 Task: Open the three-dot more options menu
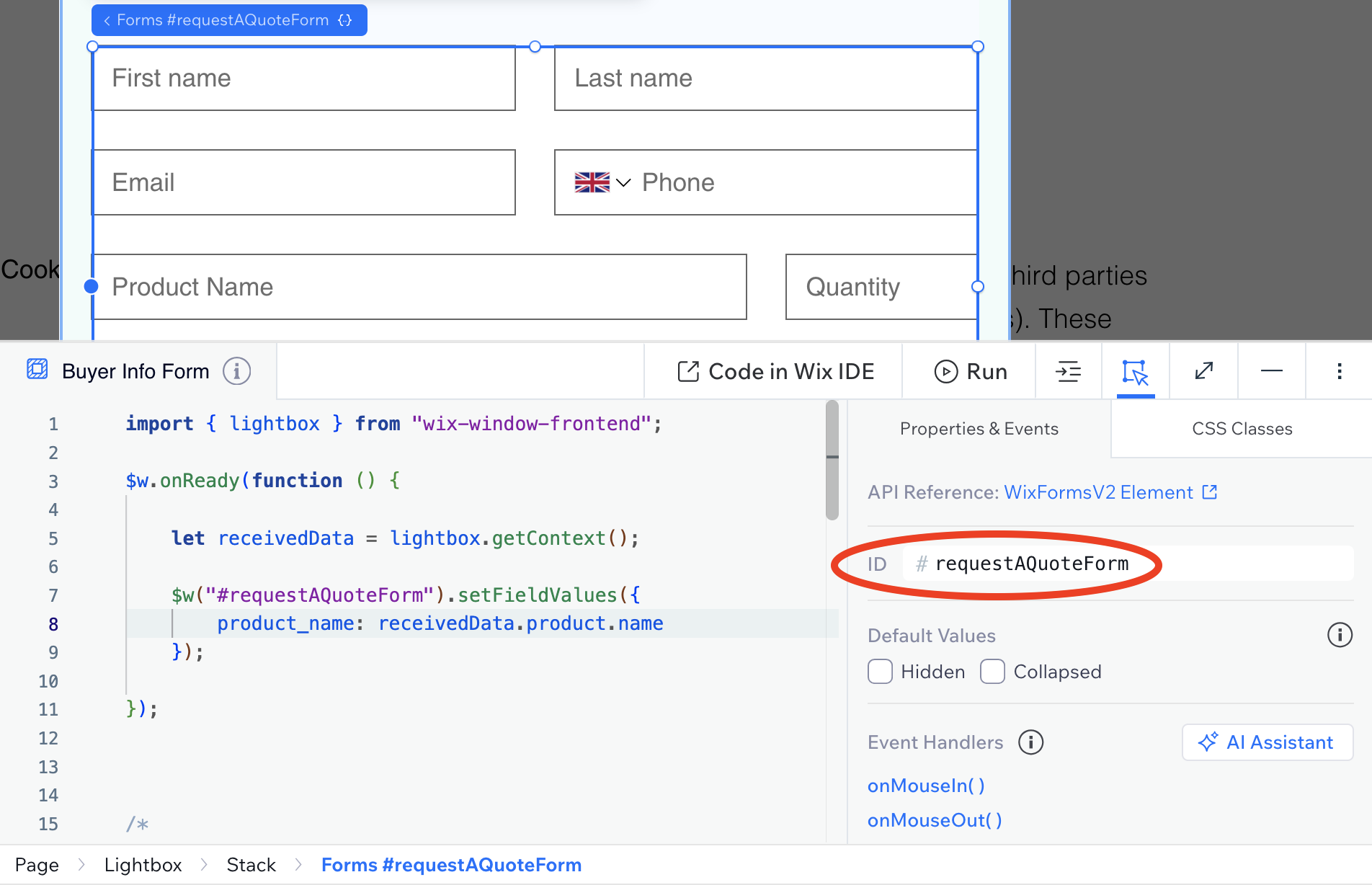(x=1339, y=371)
